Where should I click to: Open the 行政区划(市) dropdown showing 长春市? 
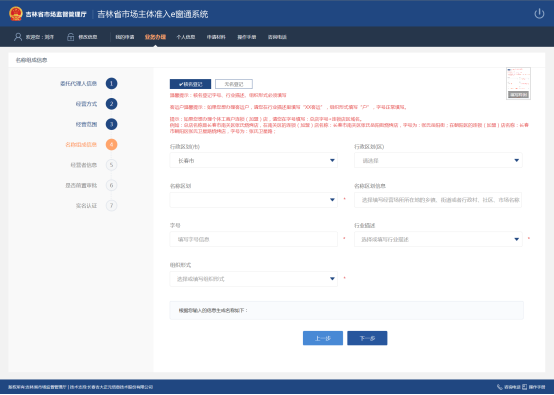tap(254, 160)
